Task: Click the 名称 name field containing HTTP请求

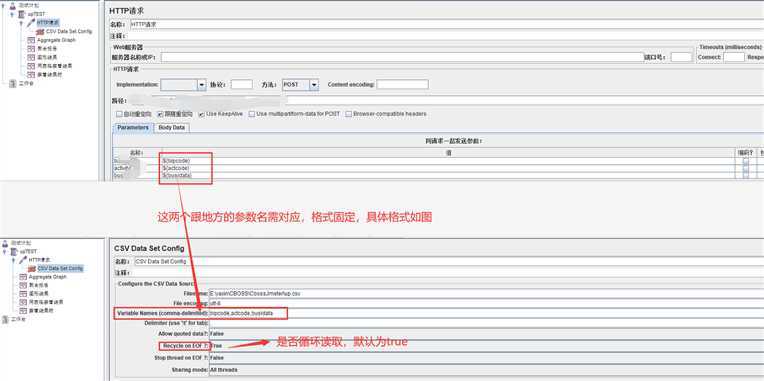Action: click(x=446, y=24)
